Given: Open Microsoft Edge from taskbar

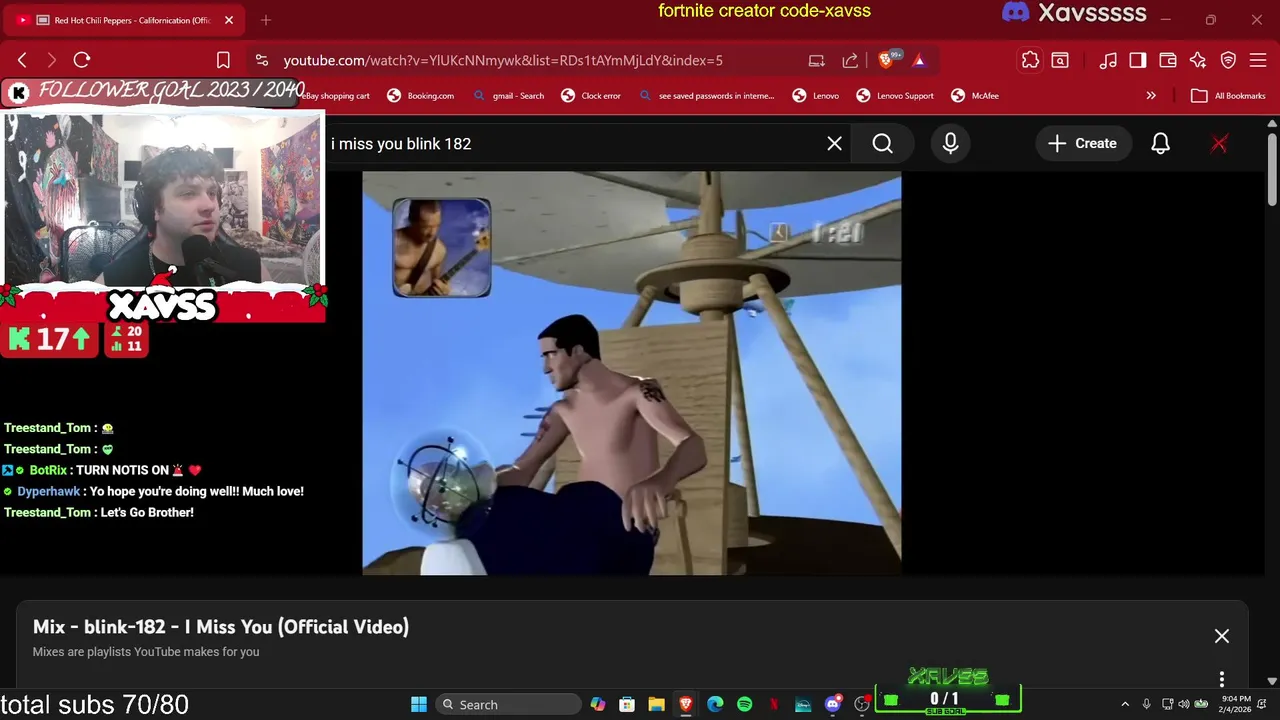Looking at the screenshot, I should pos(715,704).
